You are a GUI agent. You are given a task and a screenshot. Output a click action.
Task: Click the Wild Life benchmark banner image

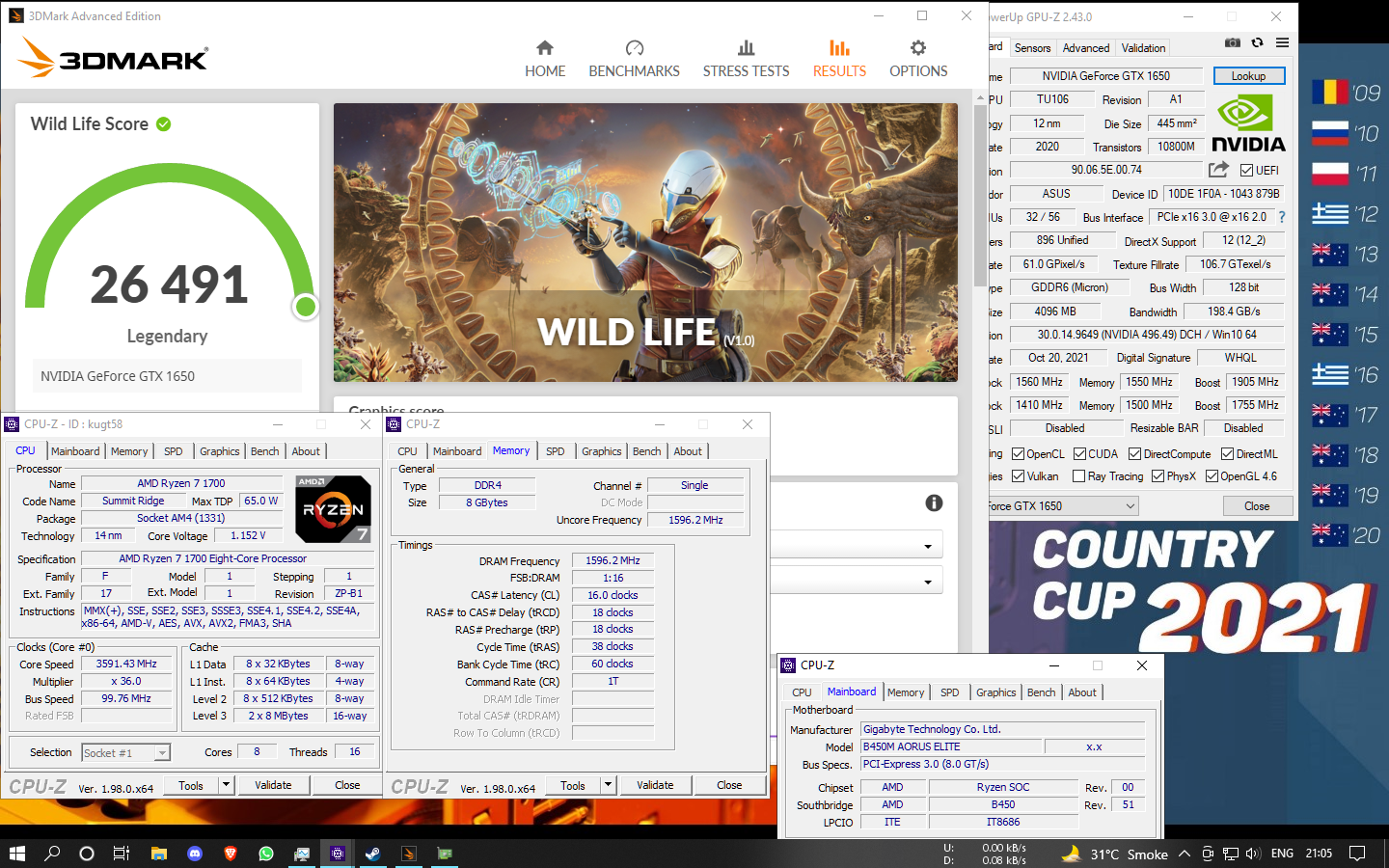645,242
